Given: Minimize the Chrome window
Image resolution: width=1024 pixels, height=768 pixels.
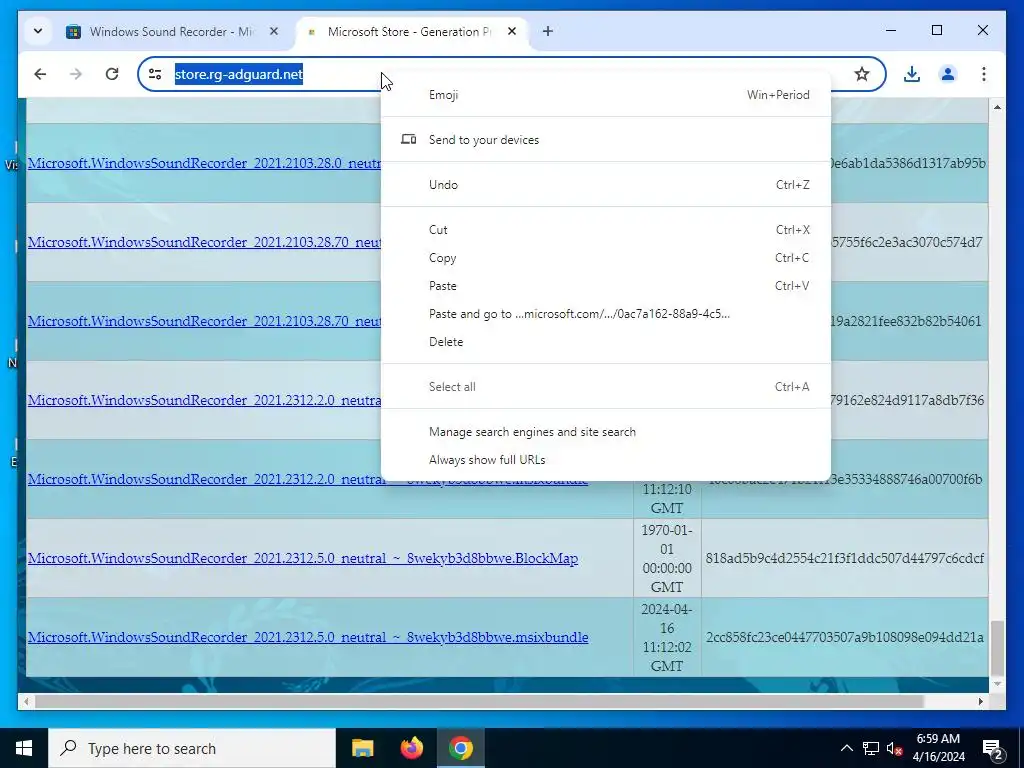Looking at the screenshot, I should [891, 30].
